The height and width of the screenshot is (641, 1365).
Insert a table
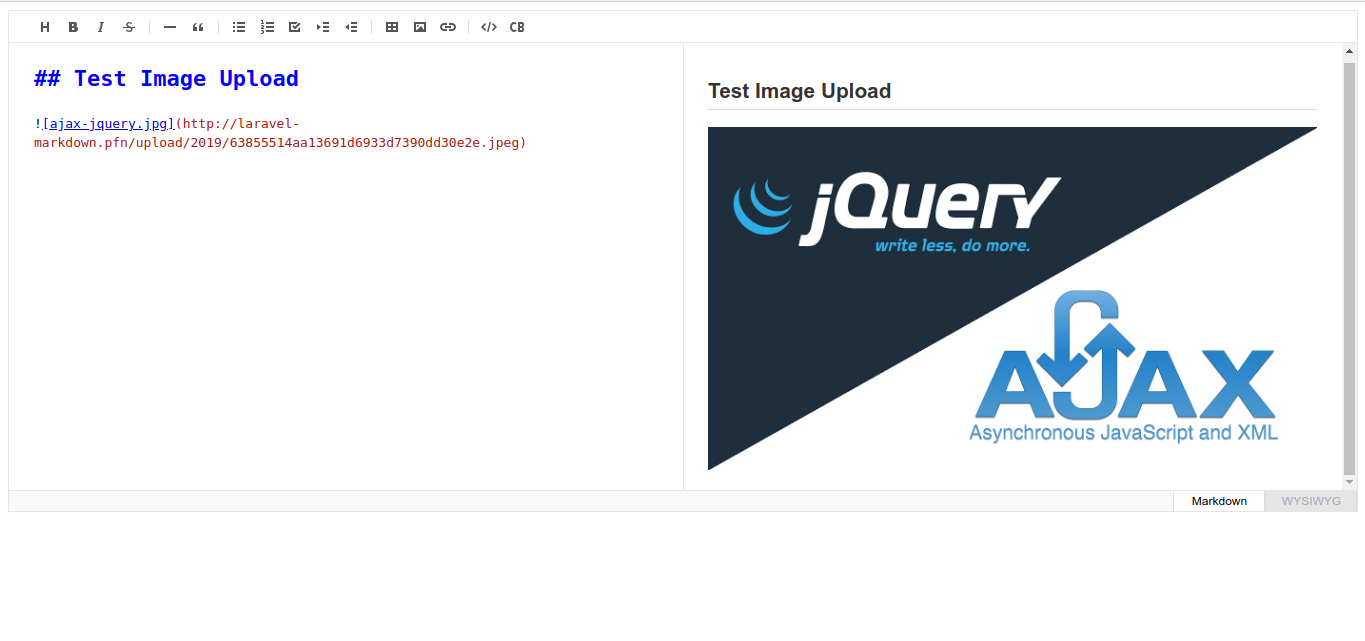coord(392,27)
